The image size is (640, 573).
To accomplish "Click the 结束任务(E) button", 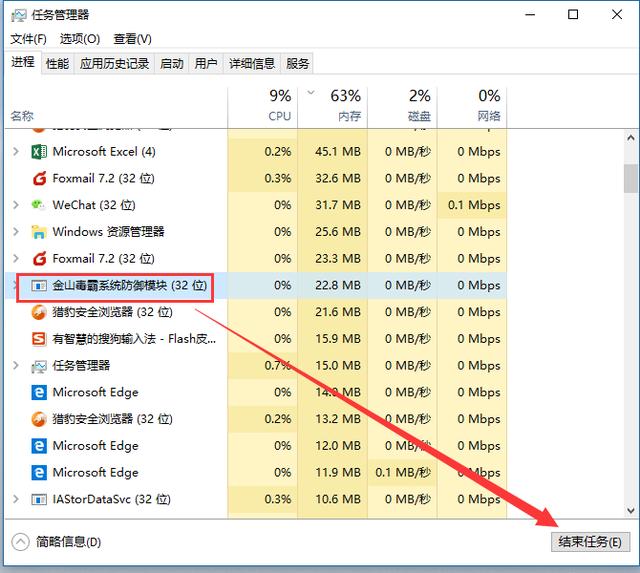I will pyautogui.click(x=590, y=542).
